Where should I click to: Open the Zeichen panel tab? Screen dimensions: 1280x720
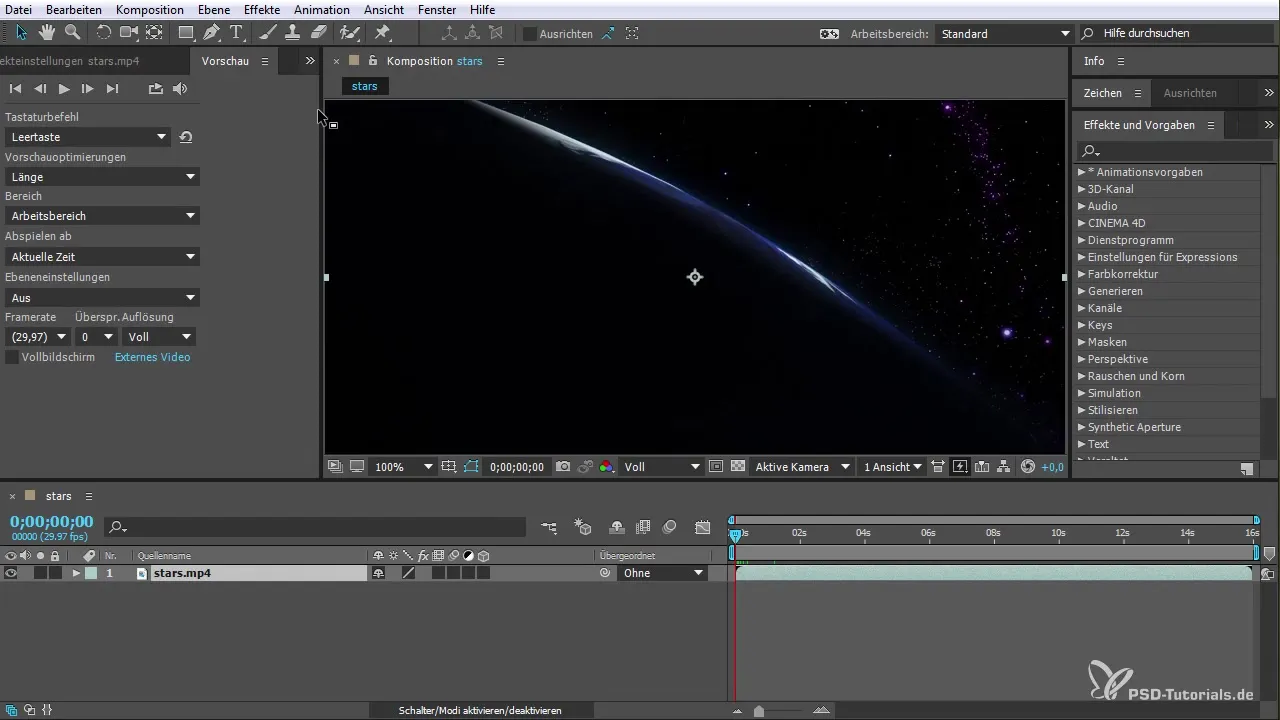click(x=1102, y=93)
